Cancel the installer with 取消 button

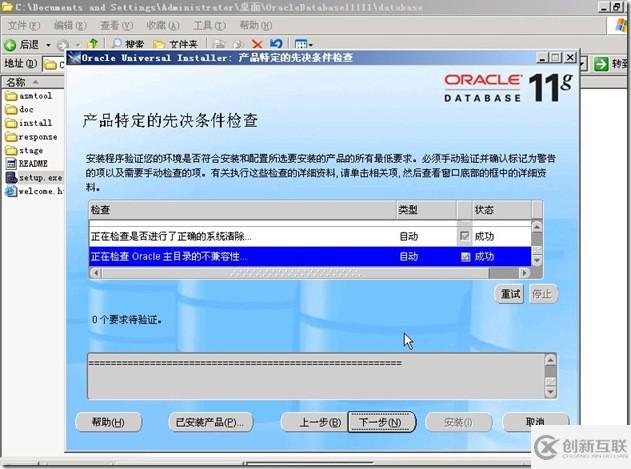pos(536,421)
